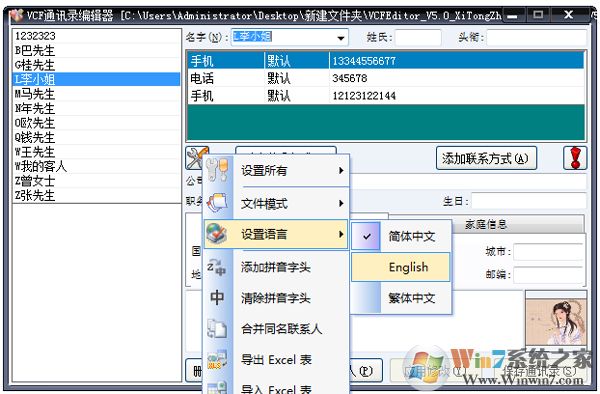Select contact Q钱先生
Screen dimensions: 600x394
pos(96,138)
